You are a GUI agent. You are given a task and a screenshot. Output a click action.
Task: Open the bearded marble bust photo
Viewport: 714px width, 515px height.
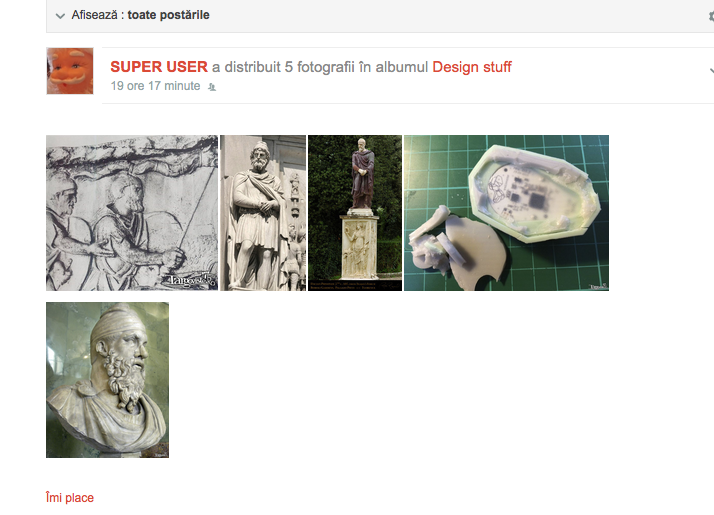pos(107,380)
